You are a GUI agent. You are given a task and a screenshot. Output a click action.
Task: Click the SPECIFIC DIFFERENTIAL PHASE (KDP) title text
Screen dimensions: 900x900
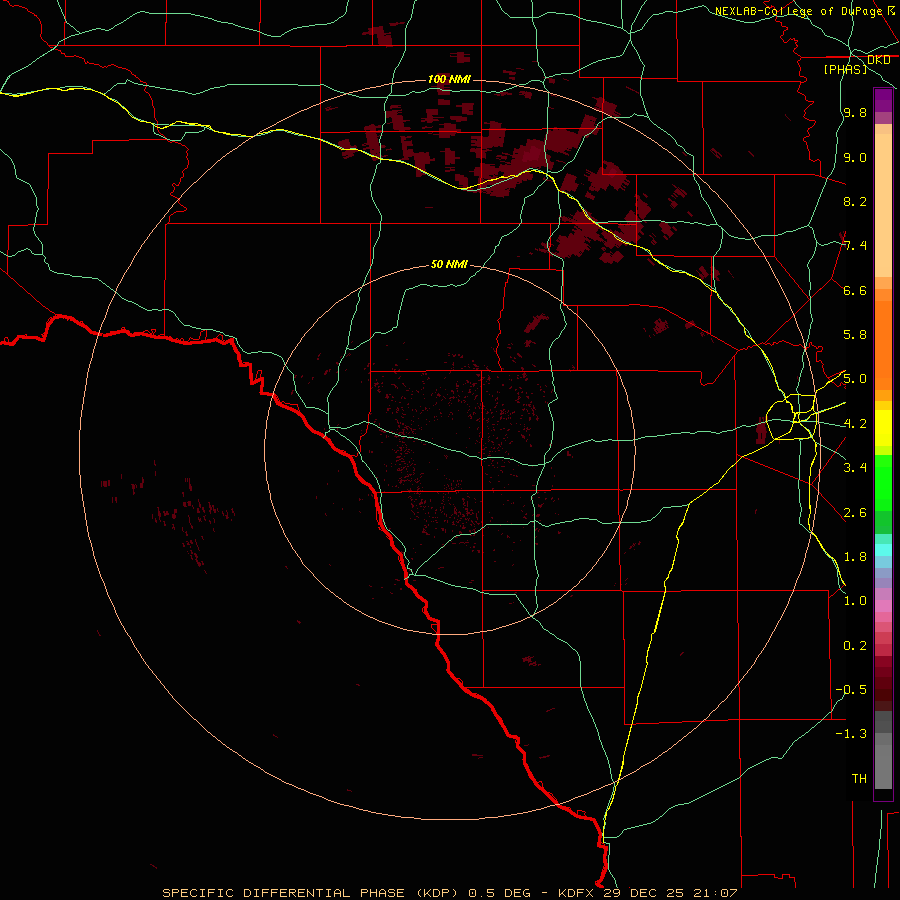coord(311,893)
